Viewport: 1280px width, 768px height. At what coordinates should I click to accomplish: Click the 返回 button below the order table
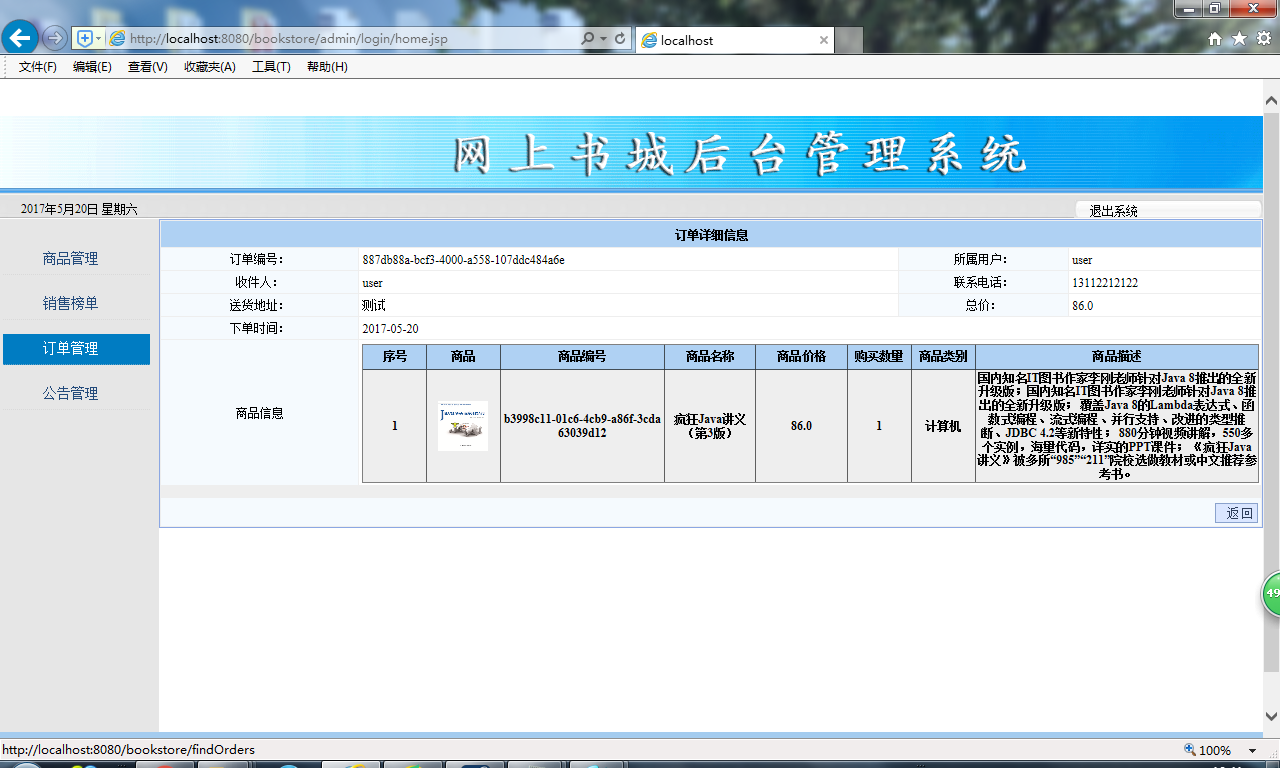(x=1236, y=512)
